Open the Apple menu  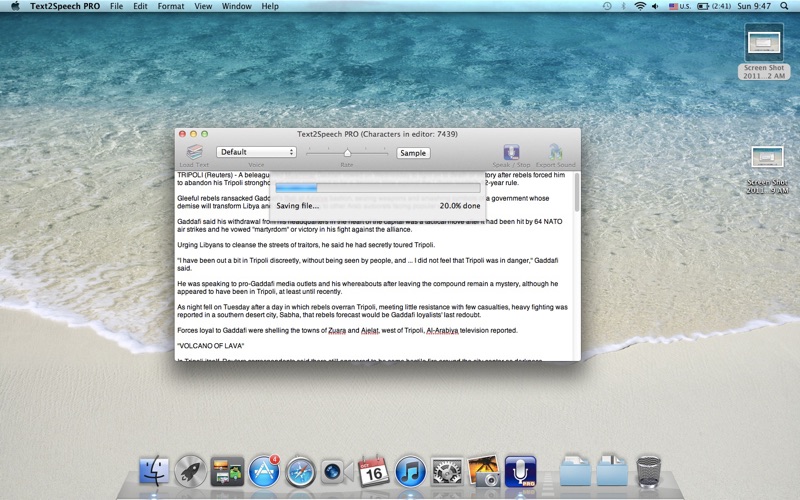coord(15,6)
